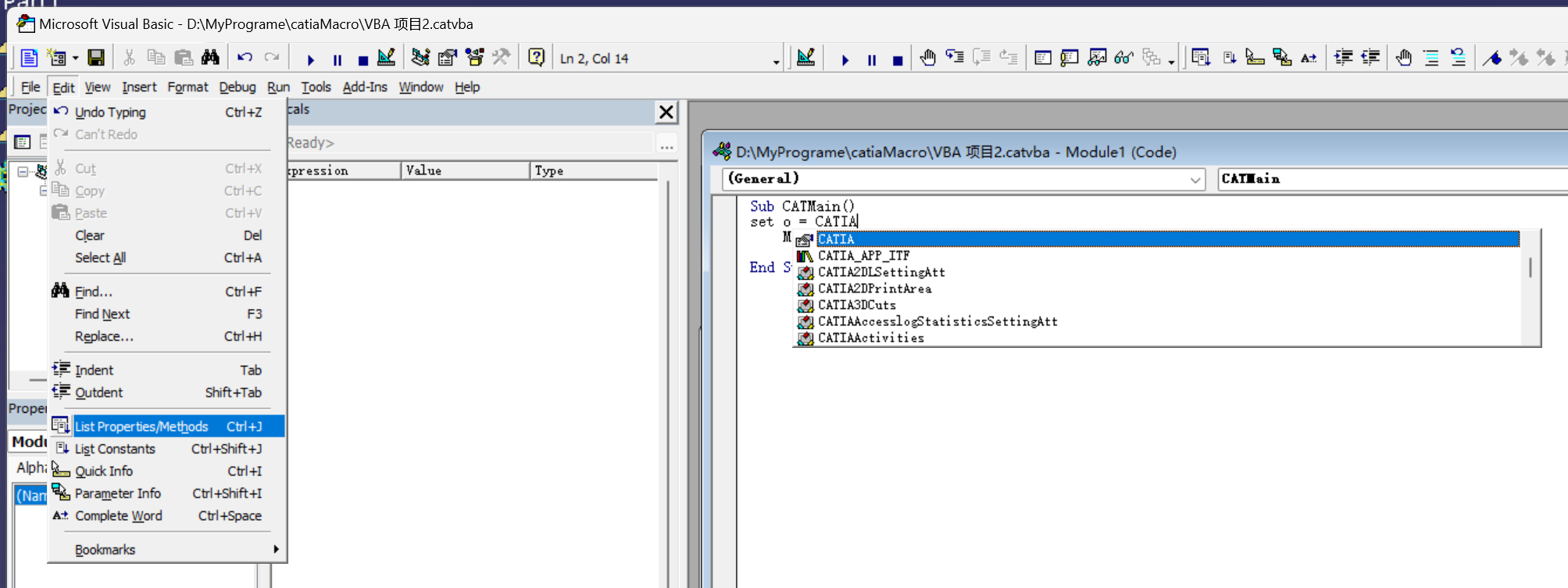Click the Find binoculars icon in the toolbar

[x=210, y=58]
